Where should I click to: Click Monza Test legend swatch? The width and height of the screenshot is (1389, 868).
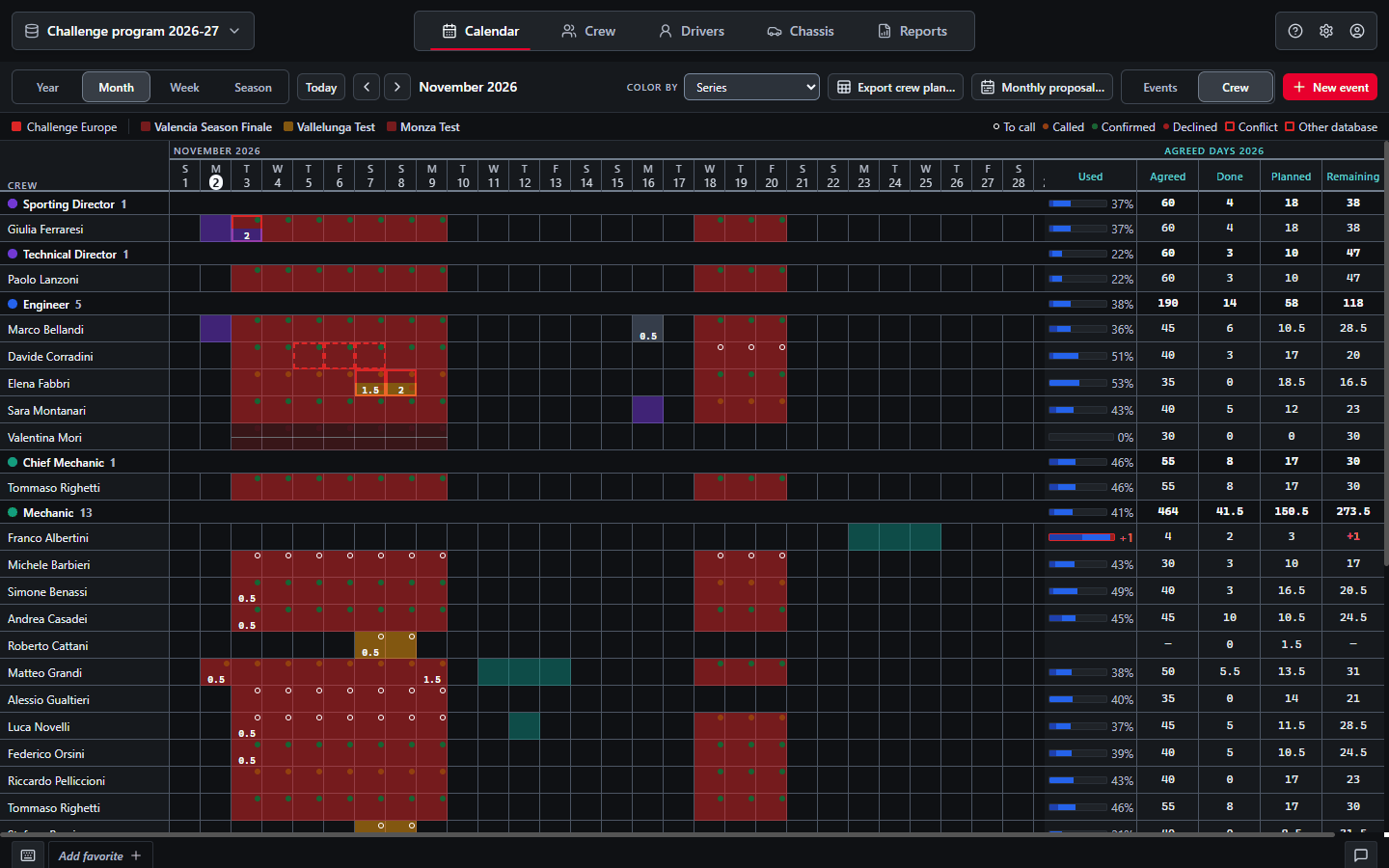click(x=392, y=126)
